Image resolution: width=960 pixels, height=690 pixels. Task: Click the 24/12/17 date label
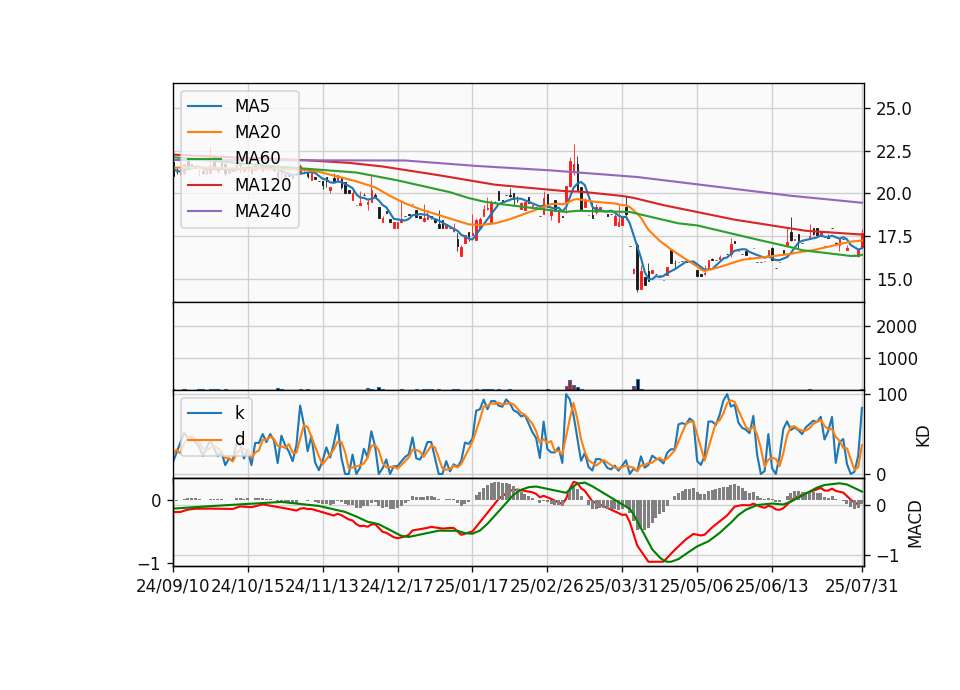[397, 587]
